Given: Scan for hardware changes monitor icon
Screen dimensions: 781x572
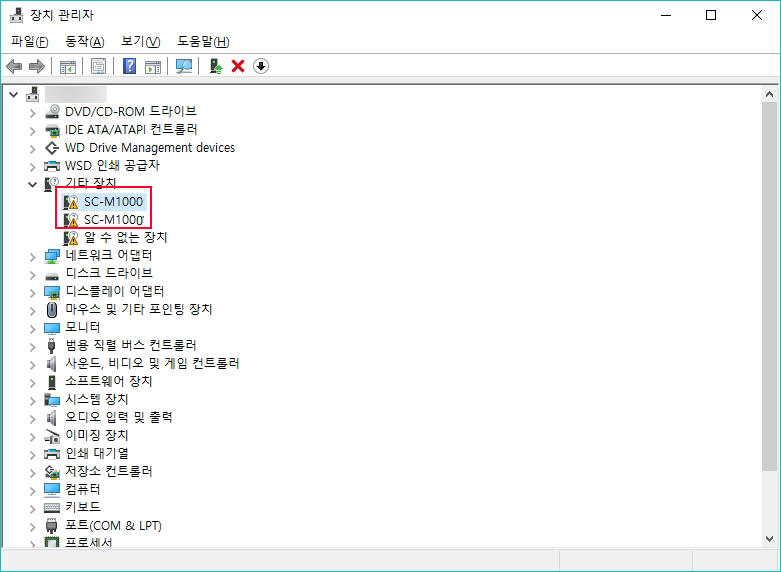Looking at the screenshot, I should (184, 66).
